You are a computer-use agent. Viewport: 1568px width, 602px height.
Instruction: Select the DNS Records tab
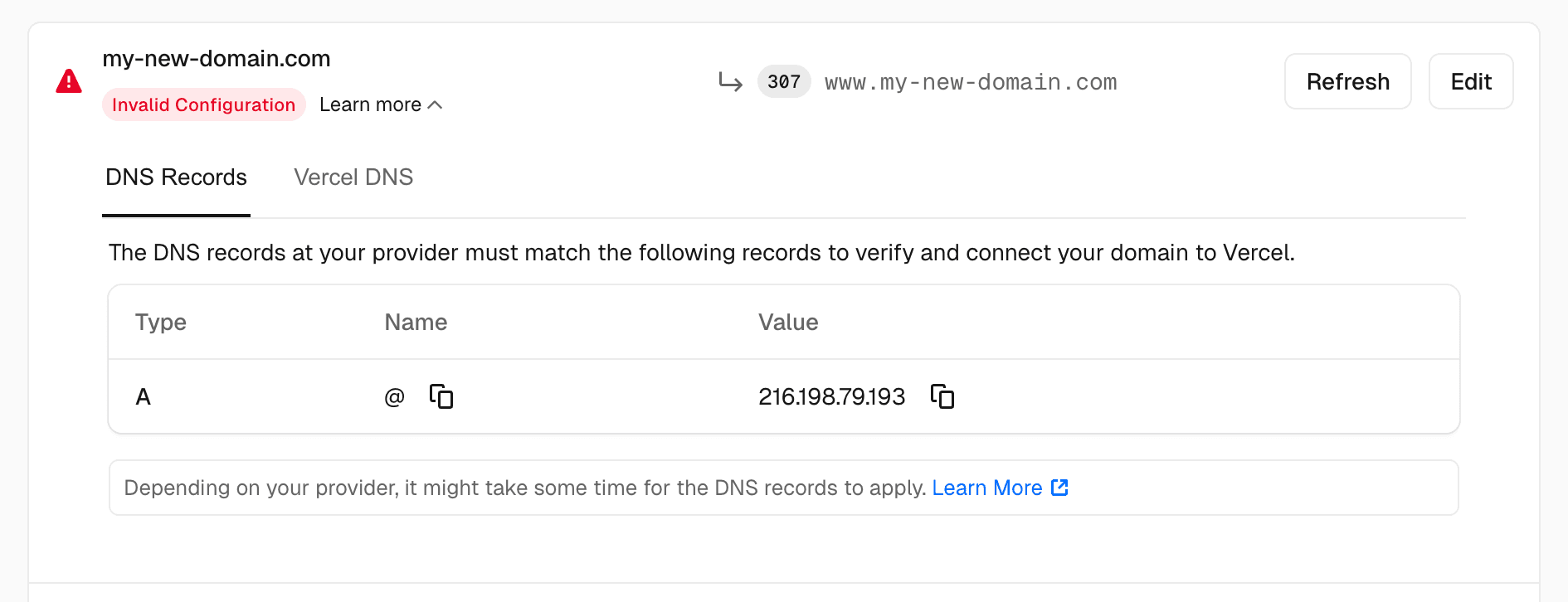pos(175,177)
